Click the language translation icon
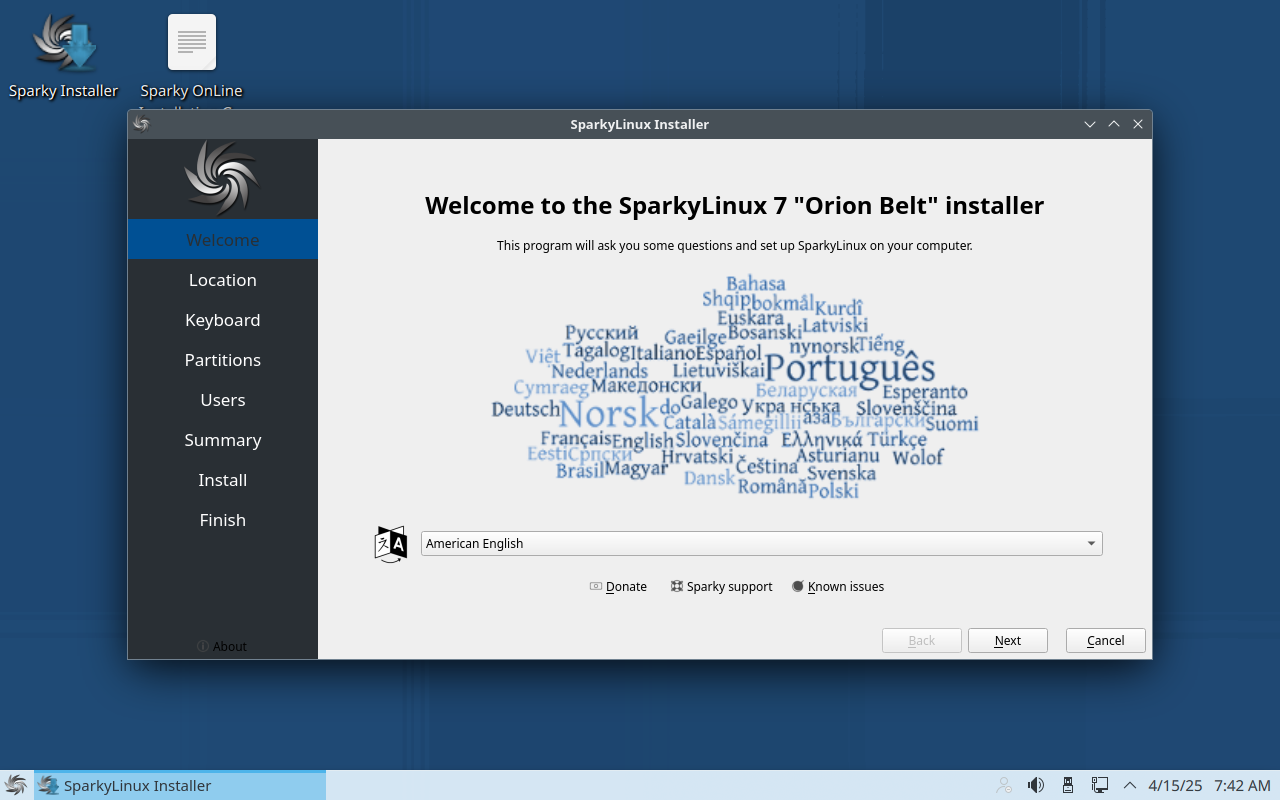 point(391,544)
